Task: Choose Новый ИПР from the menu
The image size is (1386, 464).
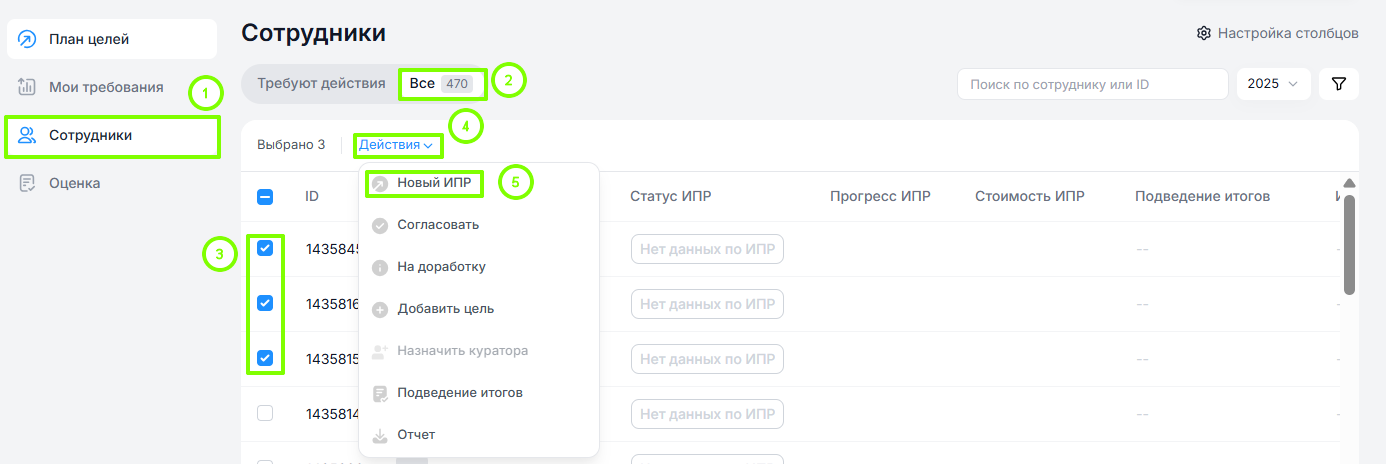Action: coord(434,183)
